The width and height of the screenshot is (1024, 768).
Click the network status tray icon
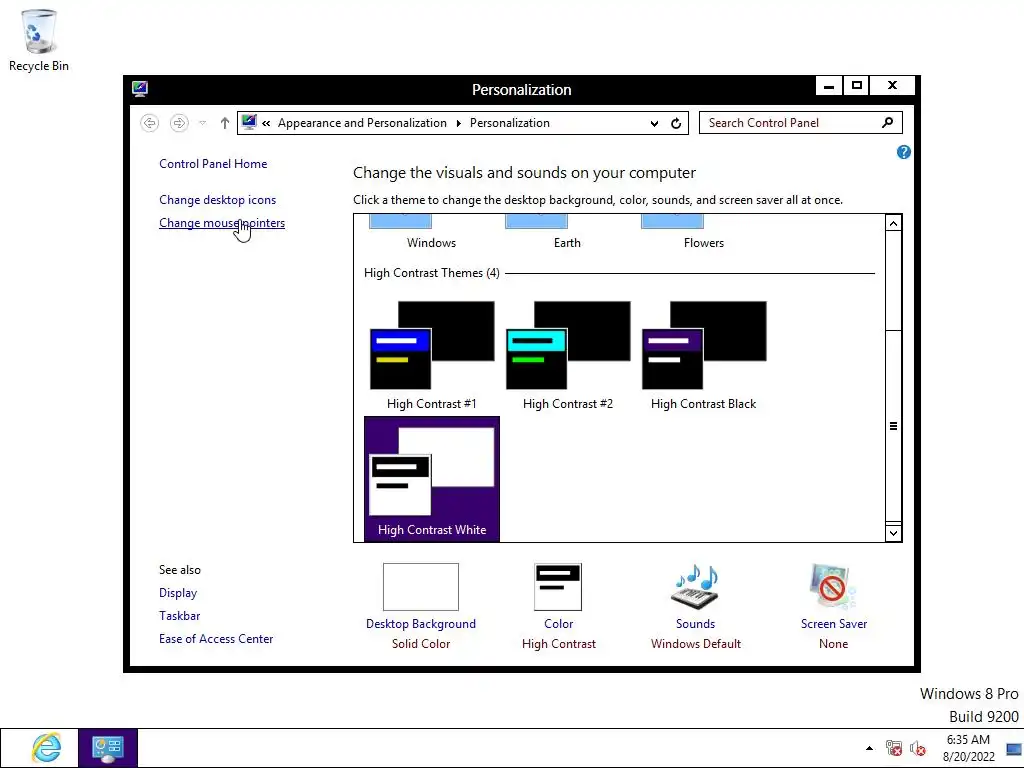(893, 748)
